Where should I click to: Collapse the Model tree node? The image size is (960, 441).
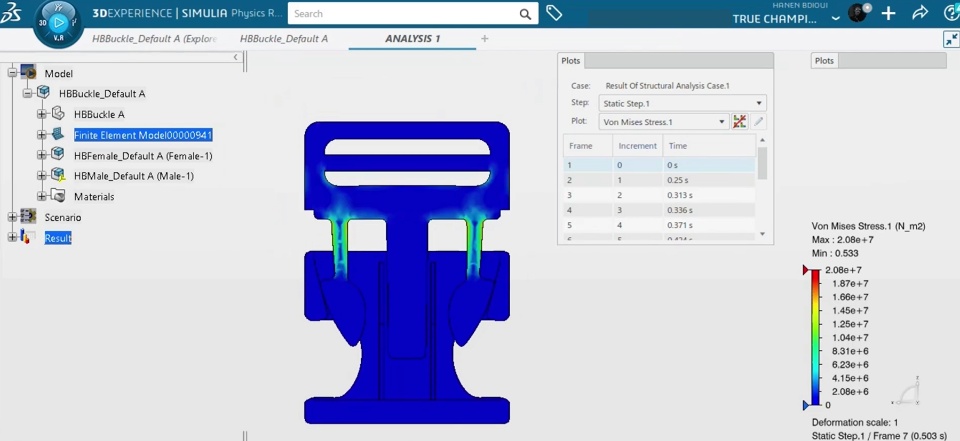[12, 73]
